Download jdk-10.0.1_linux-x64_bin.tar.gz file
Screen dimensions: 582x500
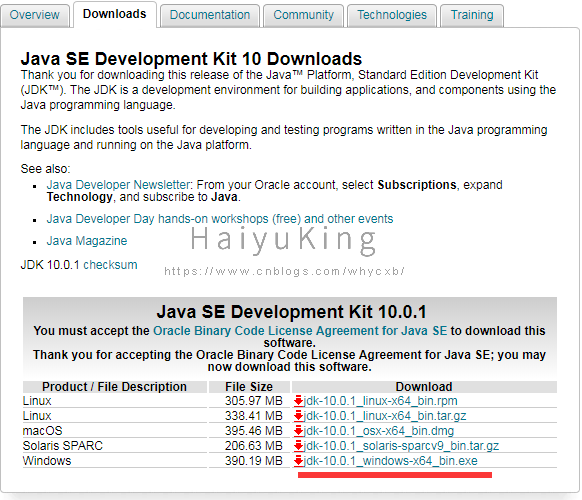click(x=385, y=416)
